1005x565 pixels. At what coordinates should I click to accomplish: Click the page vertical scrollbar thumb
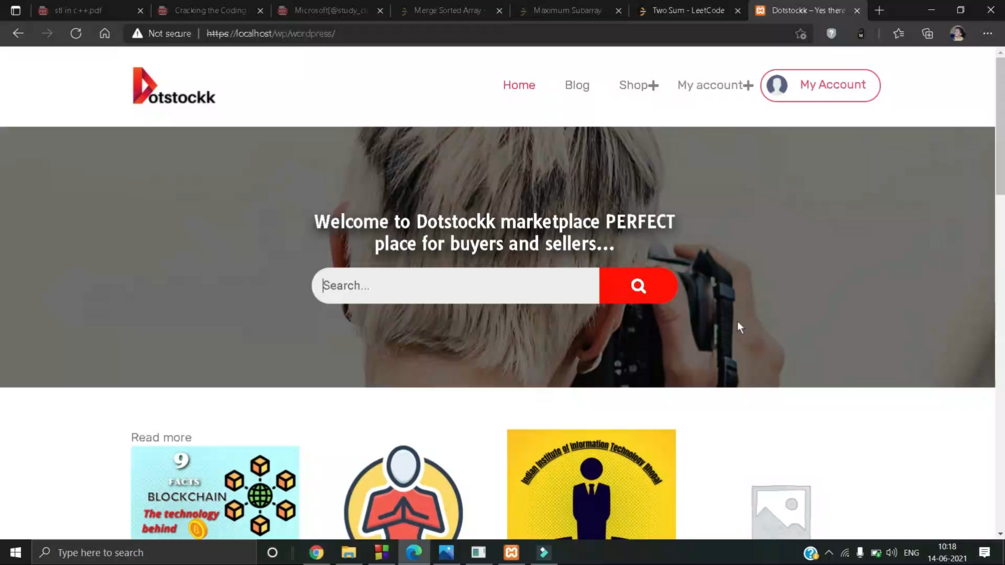[x=1000, y=126]
